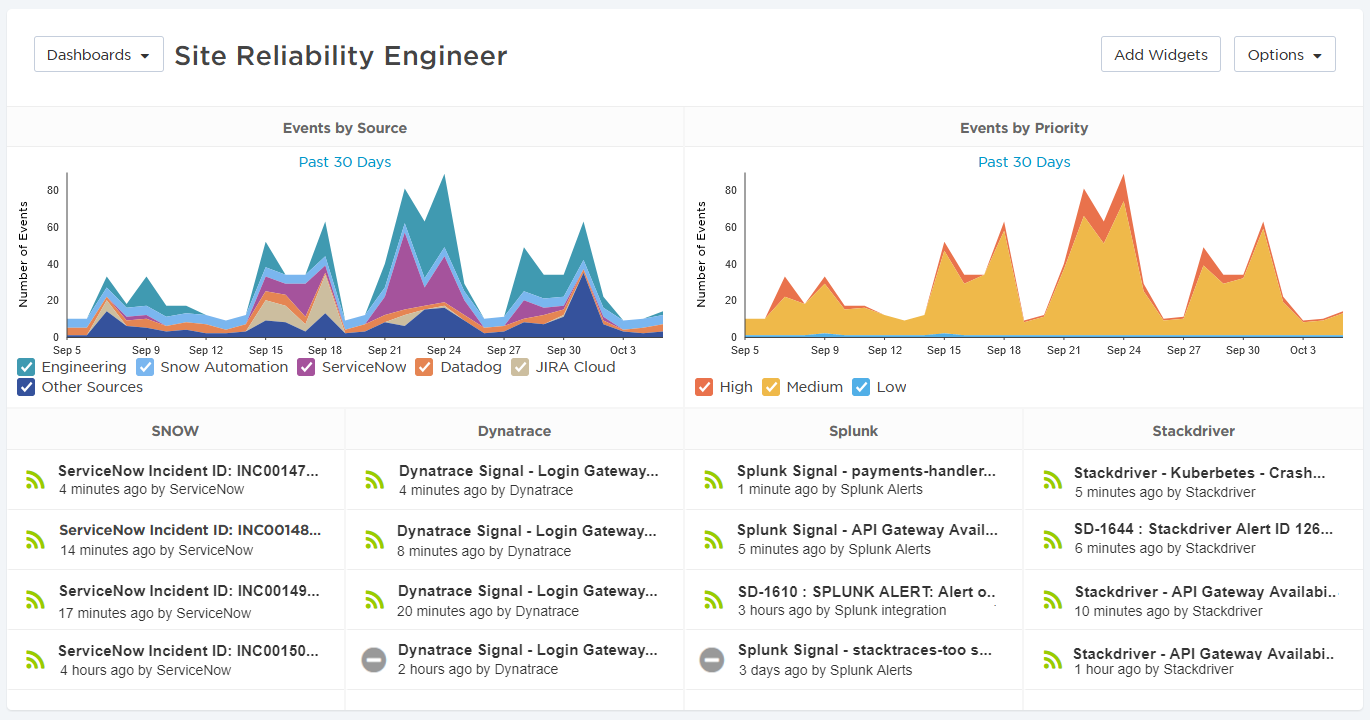The width and height of the screenshot is (1370, 720).
Task: Click signal icon for Stackdriver event 10 minutes ago
Action: 1052,600
